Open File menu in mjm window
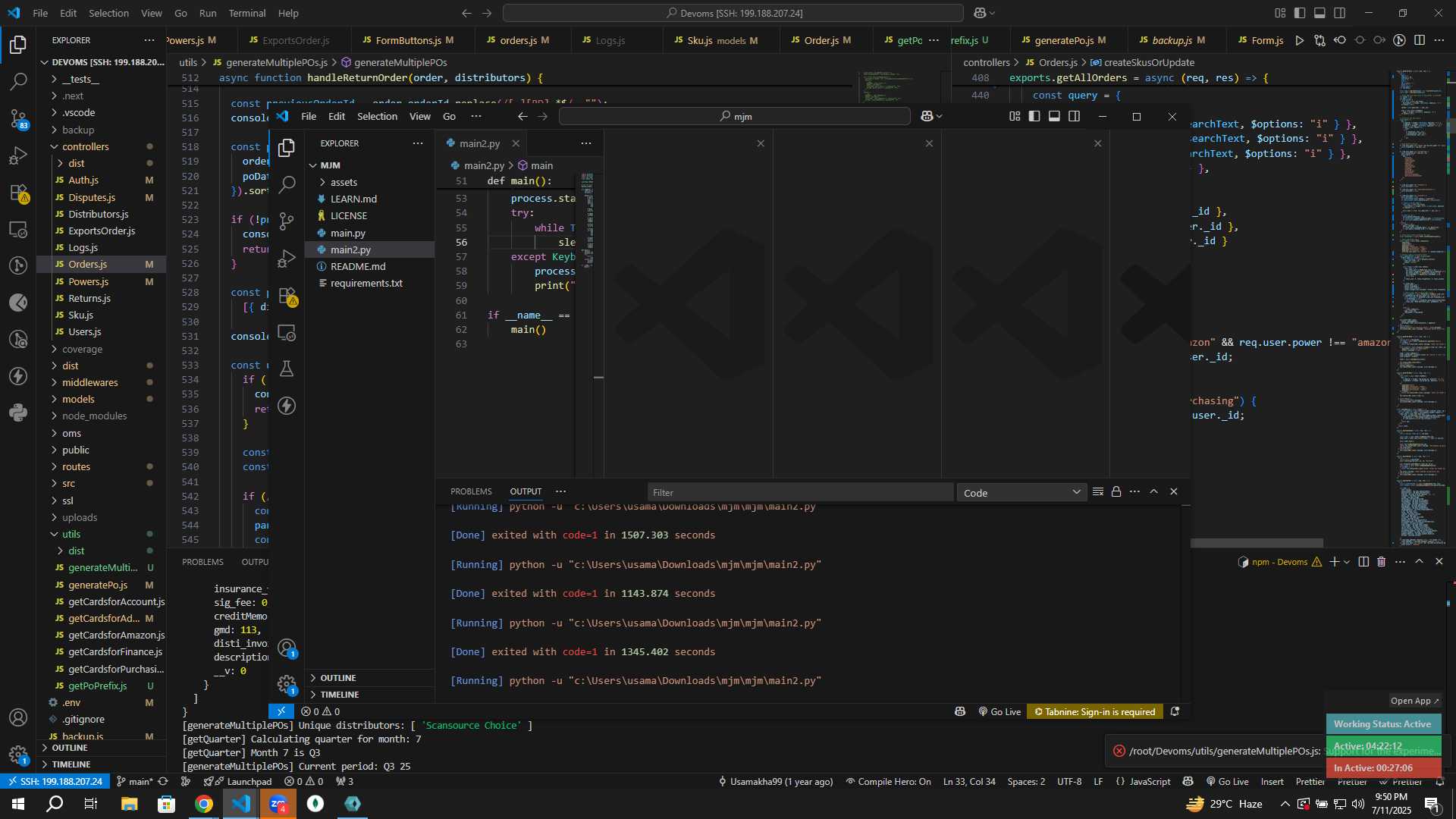The height and width of the screenshot is (819, 1456). coord(309,116)
